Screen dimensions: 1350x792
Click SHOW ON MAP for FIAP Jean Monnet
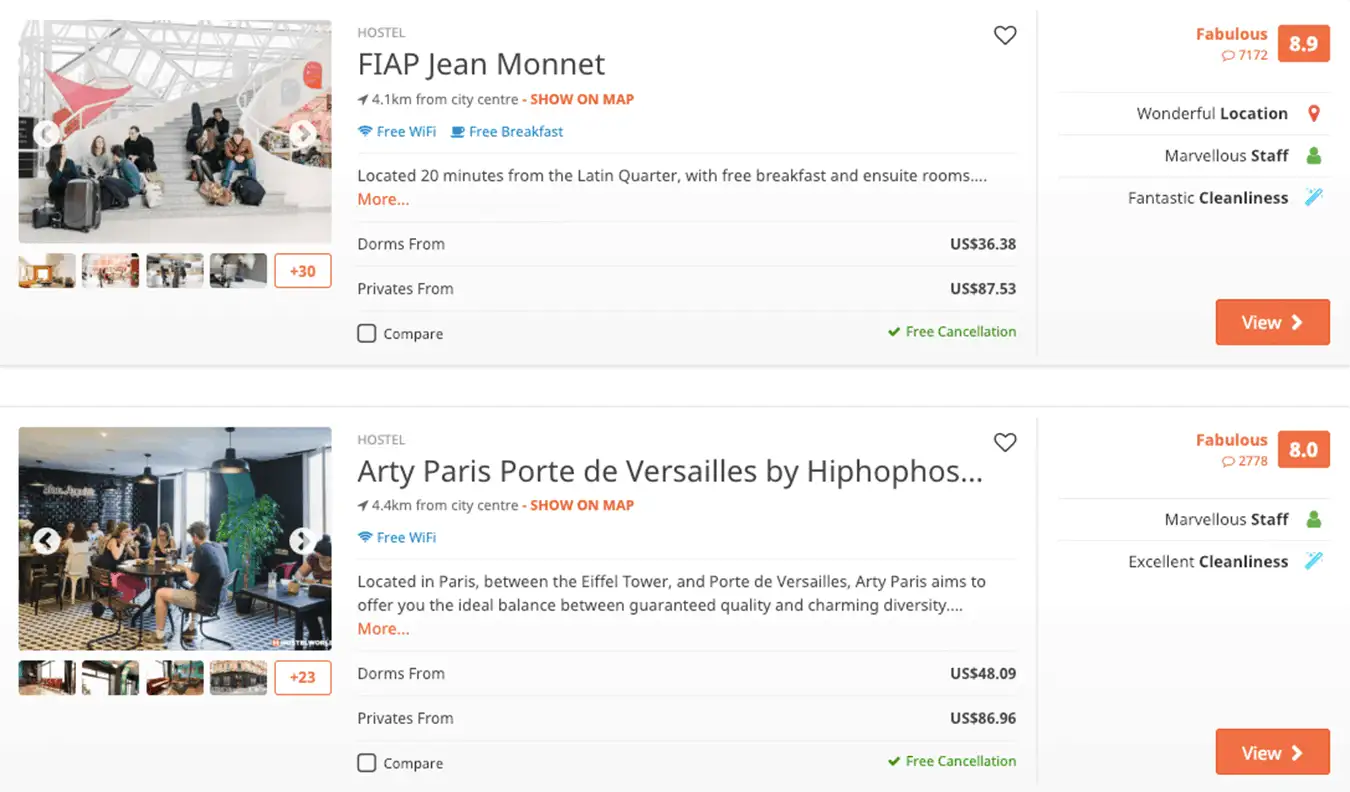pos(582,99)
